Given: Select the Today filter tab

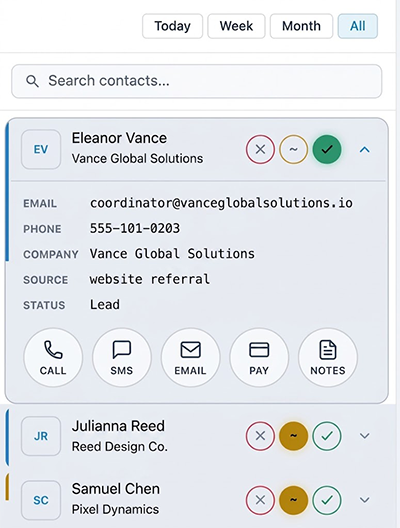Looking at the screenshot, I should click(172, 26).
